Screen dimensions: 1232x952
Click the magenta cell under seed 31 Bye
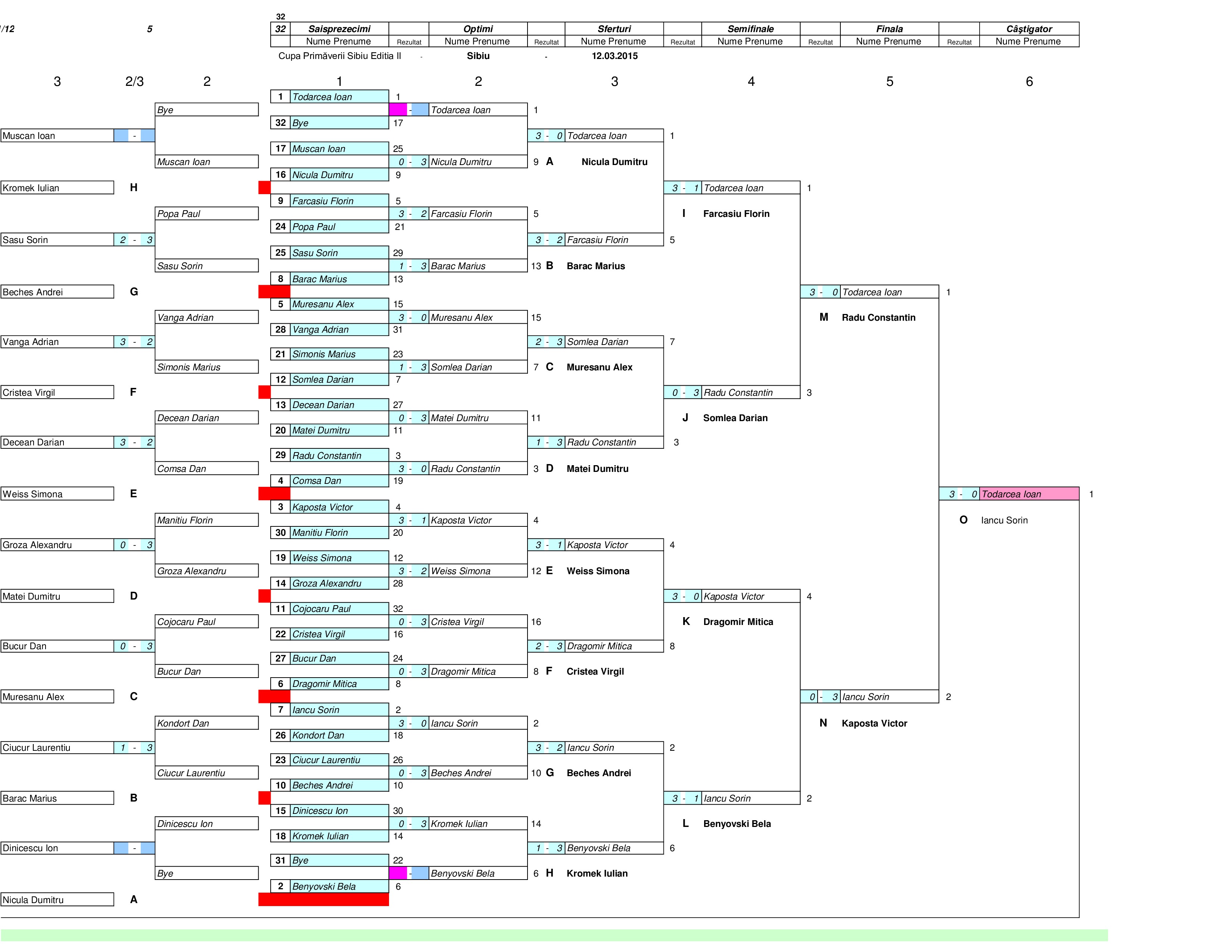click(398, 873)
